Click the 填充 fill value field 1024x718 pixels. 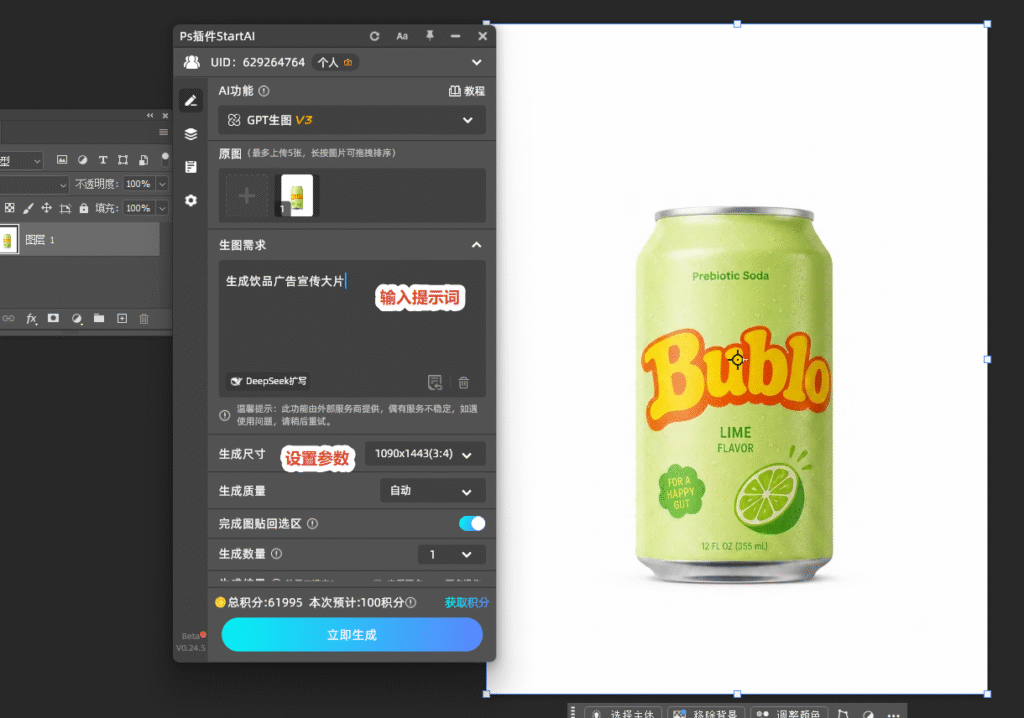[x=138, y=208]
